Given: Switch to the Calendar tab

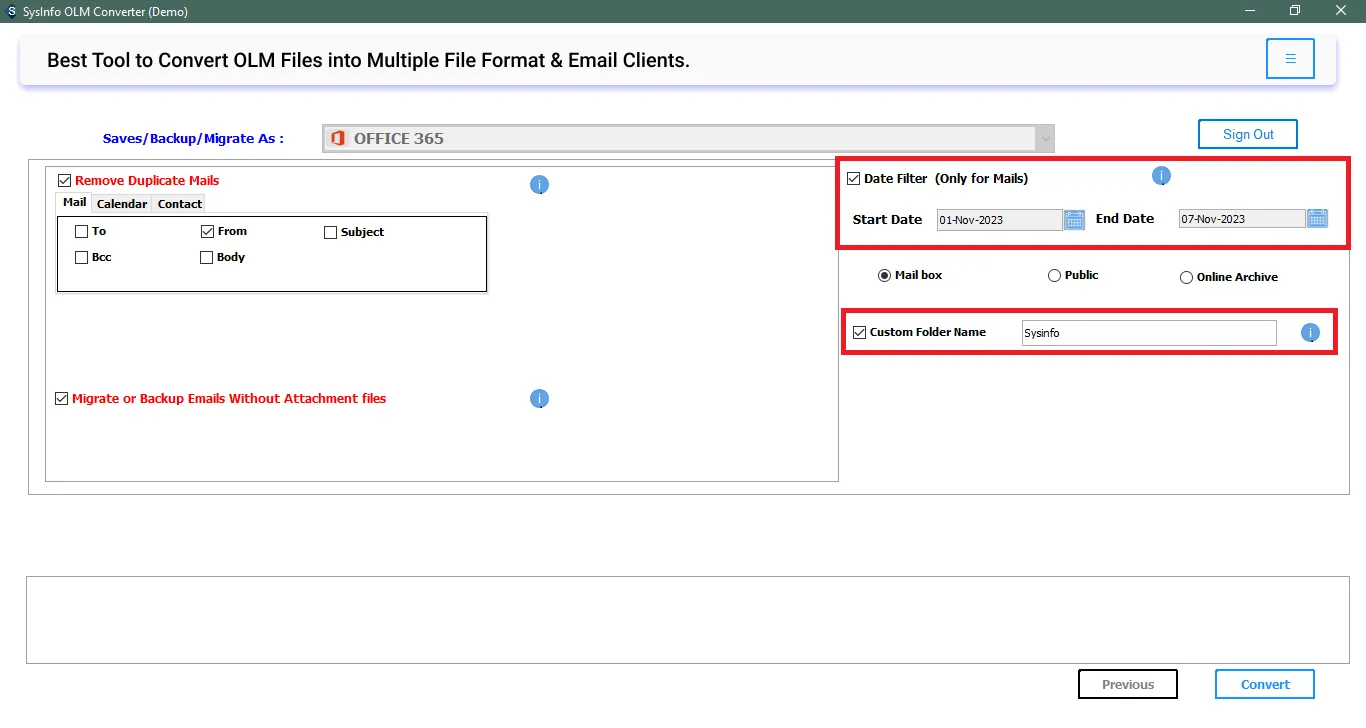Looking at the screenshot, I should (x=122, y=204).
